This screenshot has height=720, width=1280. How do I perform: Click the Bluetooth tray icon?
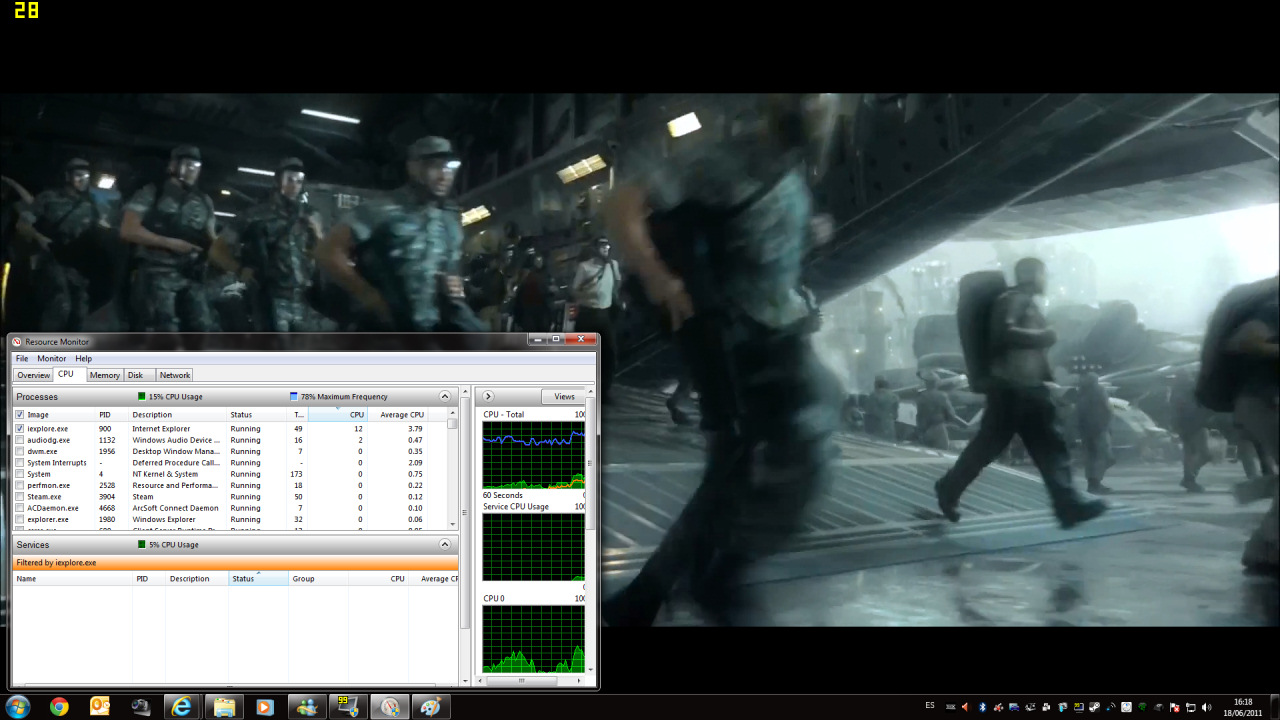click(x=982, y=707)
